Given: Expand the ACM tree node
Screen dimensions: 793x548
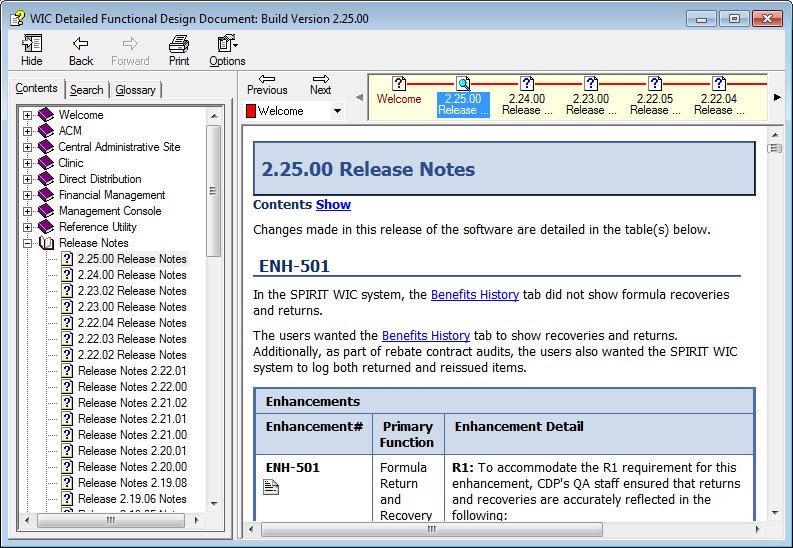Looking at the screenshot, I should [27, 131].
